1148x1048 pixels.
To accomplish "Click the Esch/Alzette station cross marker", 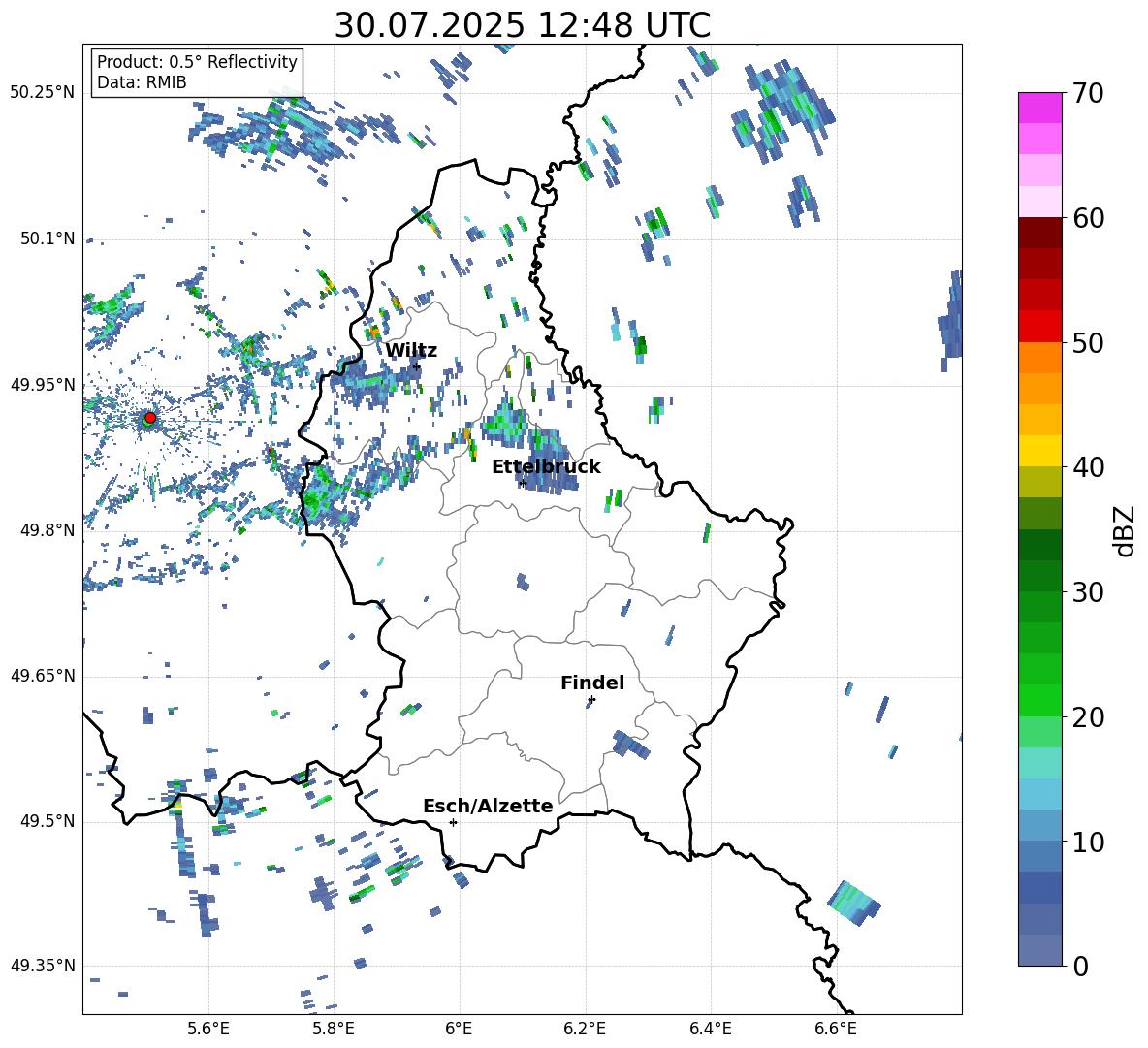I will (453, 822).
